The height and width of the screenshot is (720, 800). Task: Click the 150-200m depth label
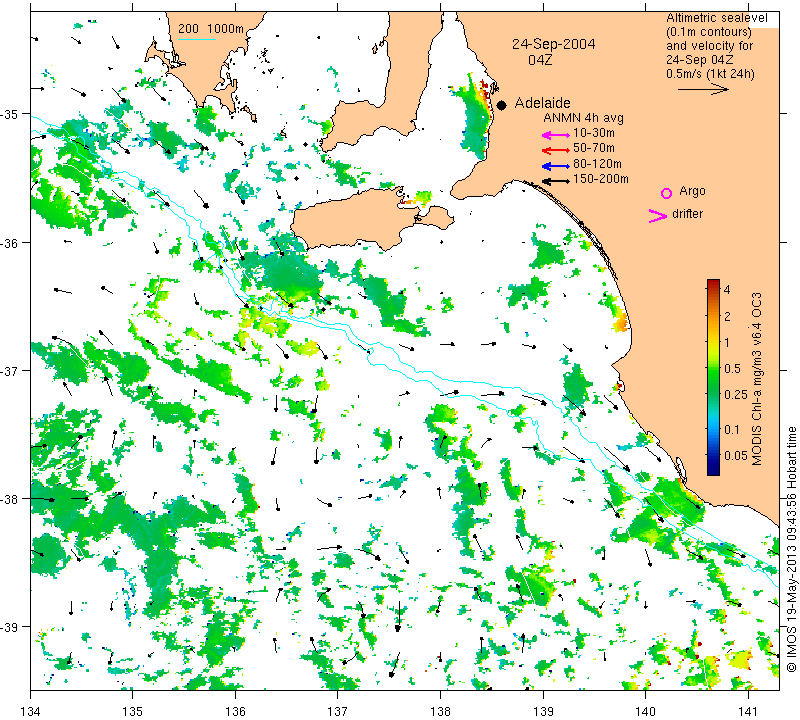click(601, 179)
